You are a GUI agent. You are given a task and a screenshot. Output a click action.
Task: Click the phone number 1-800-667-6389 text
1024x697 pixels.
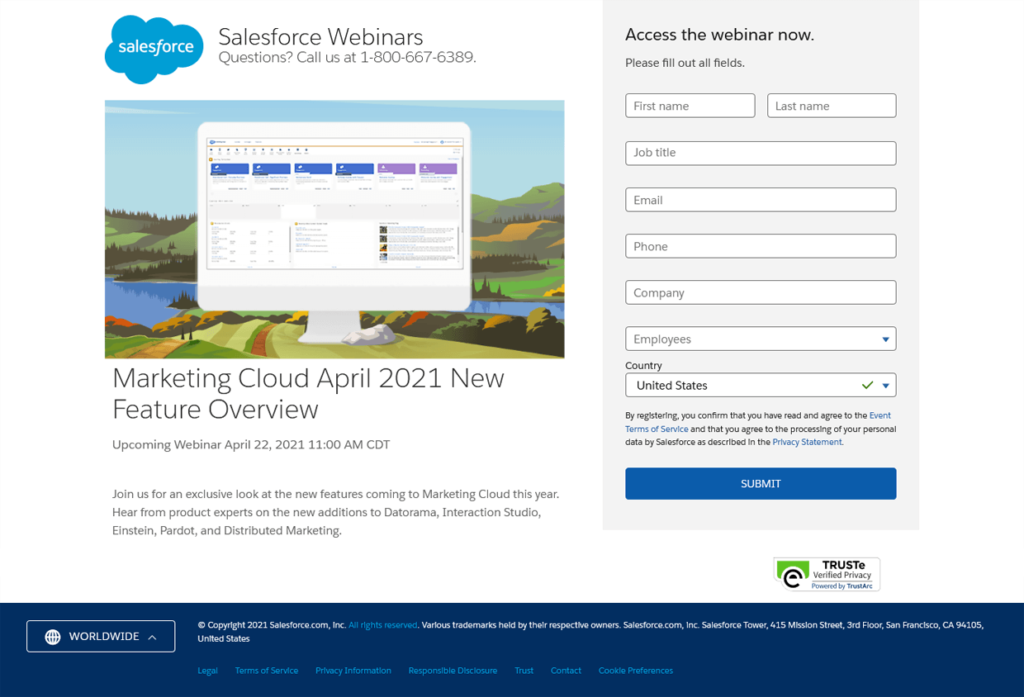pos(417,57)
